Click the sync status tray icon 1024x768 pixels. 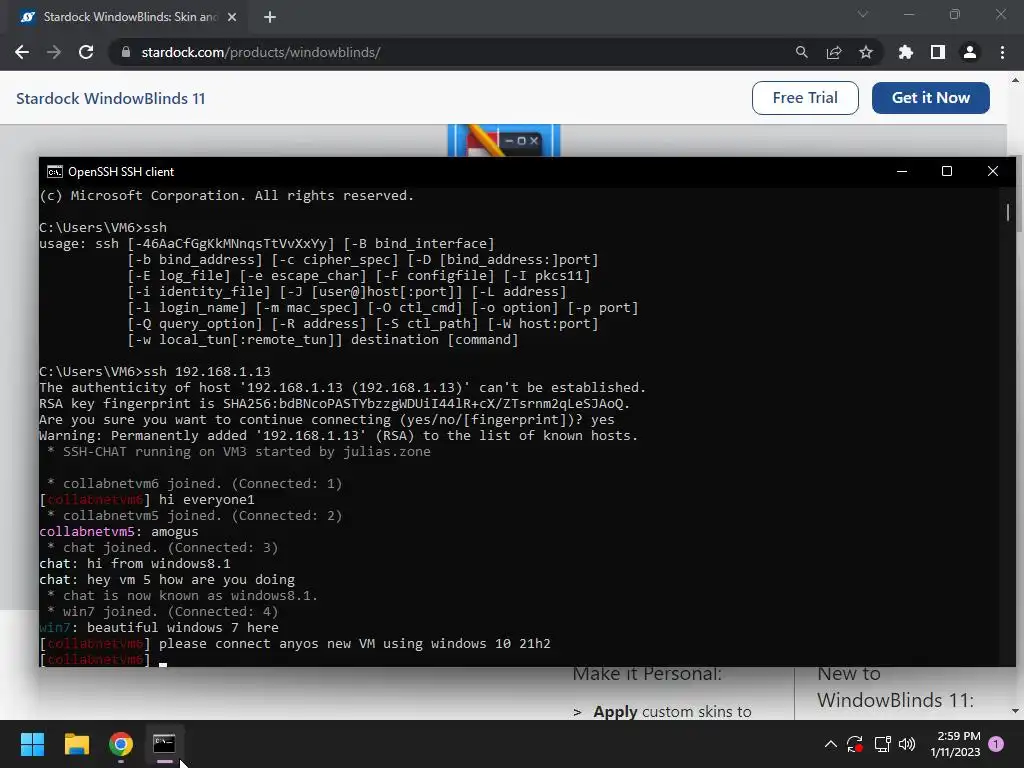click(855, 744)
